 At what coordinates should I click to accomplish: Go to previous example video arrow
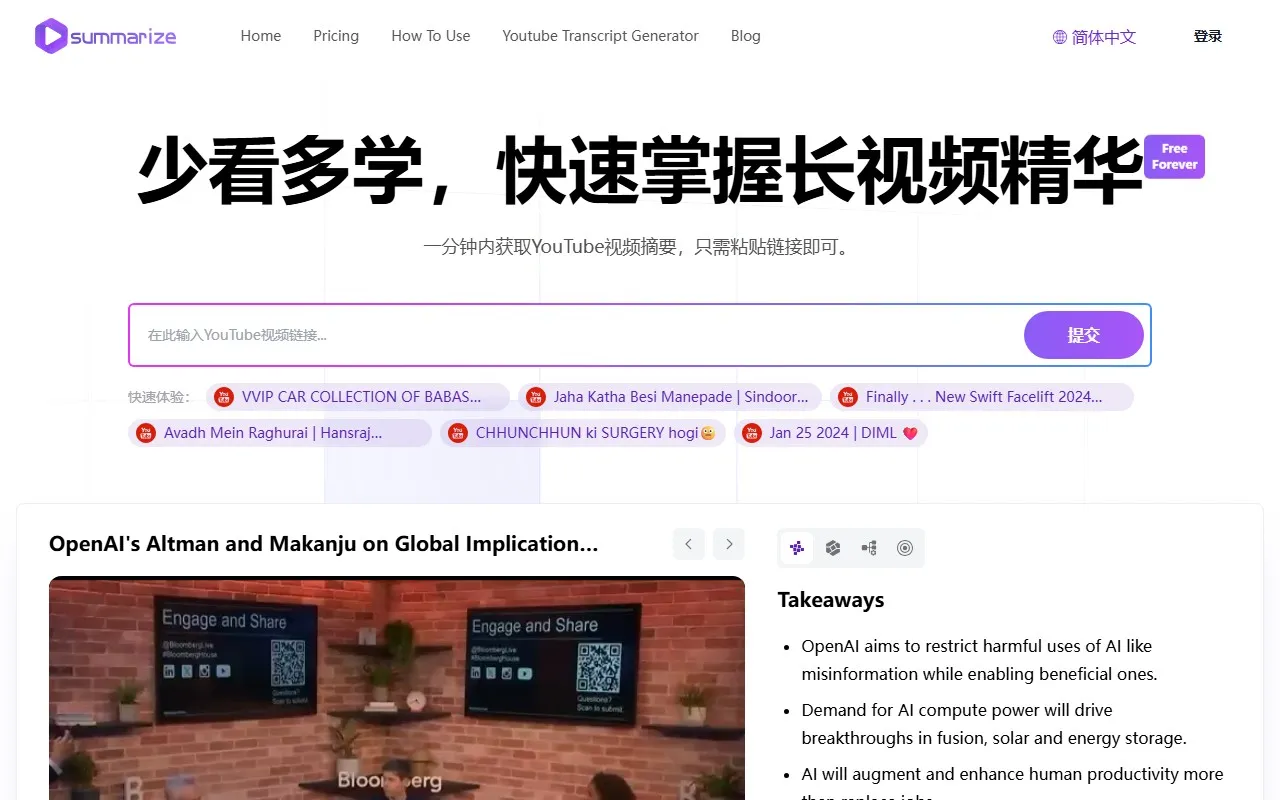[688, 544]
